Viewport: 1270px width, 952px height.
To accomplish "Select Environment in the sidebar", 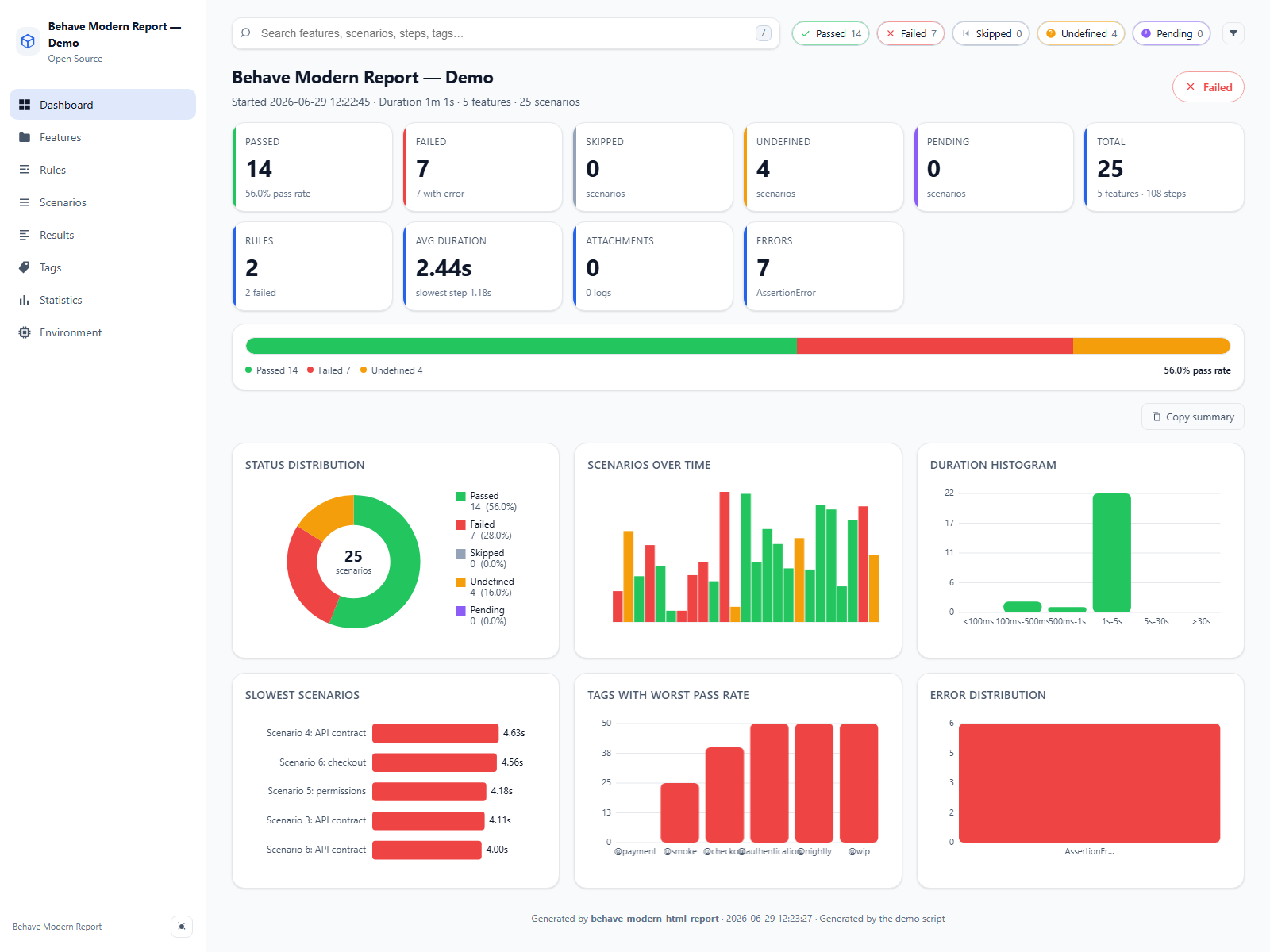I will point(102,332).
